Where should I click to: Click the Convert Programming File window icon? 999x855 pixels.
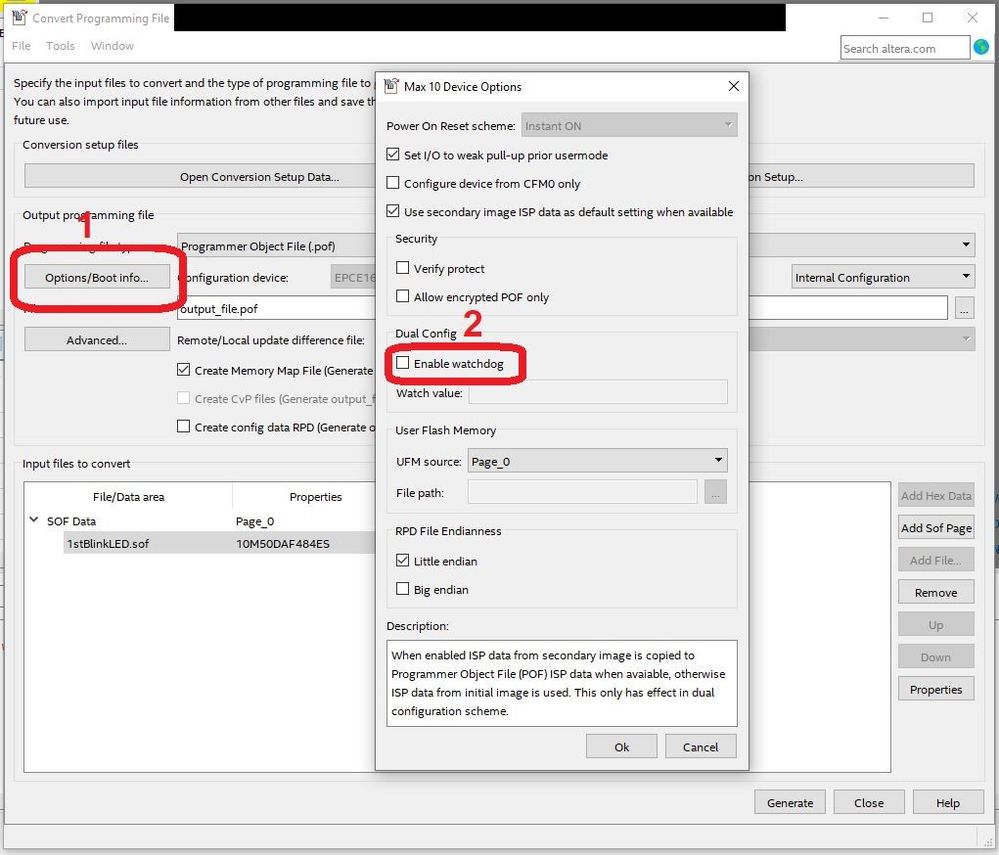point(20,18)
